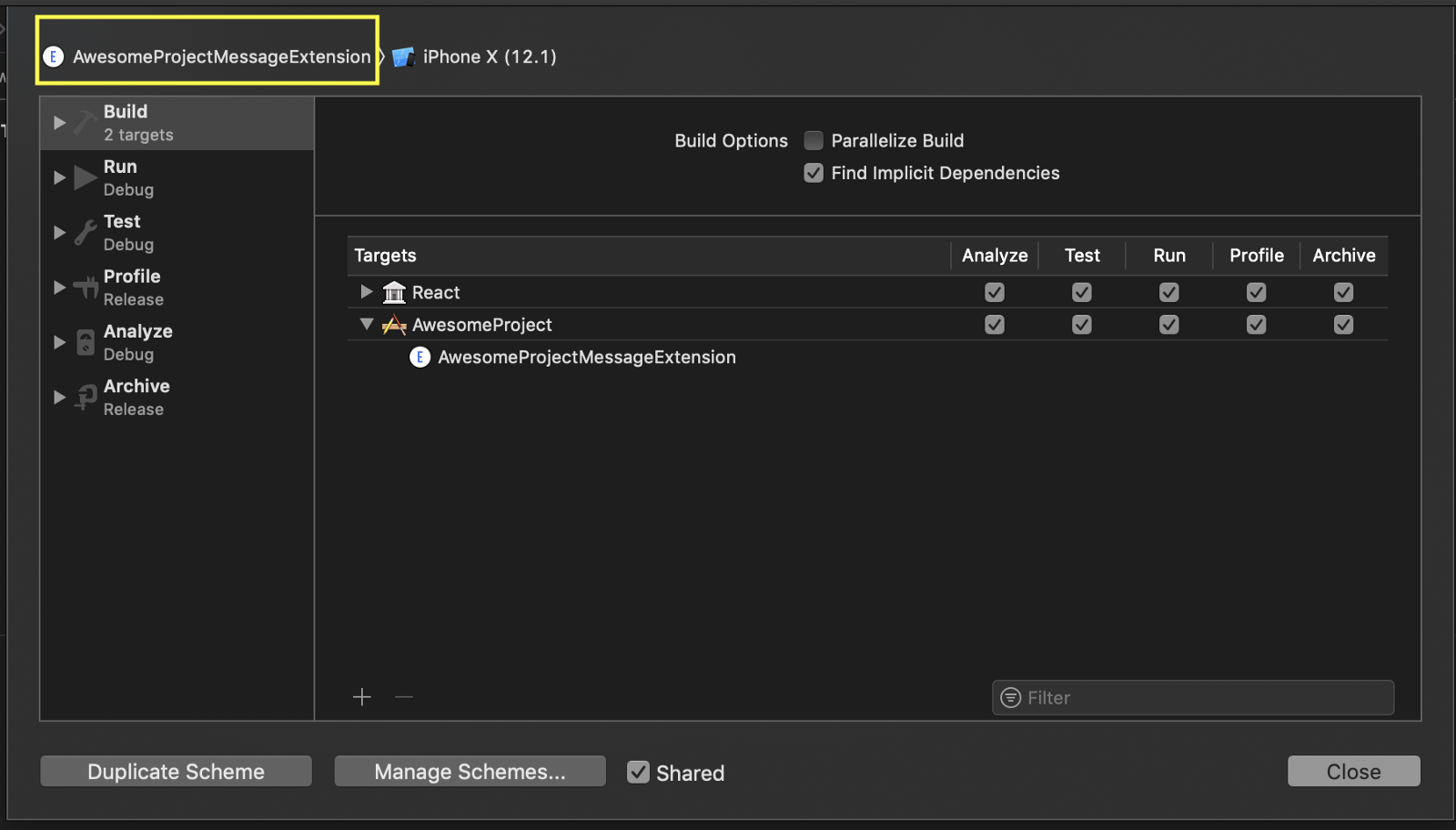
Task: Select the AwesomeProject target name
Action: click(x=482, y=325)
